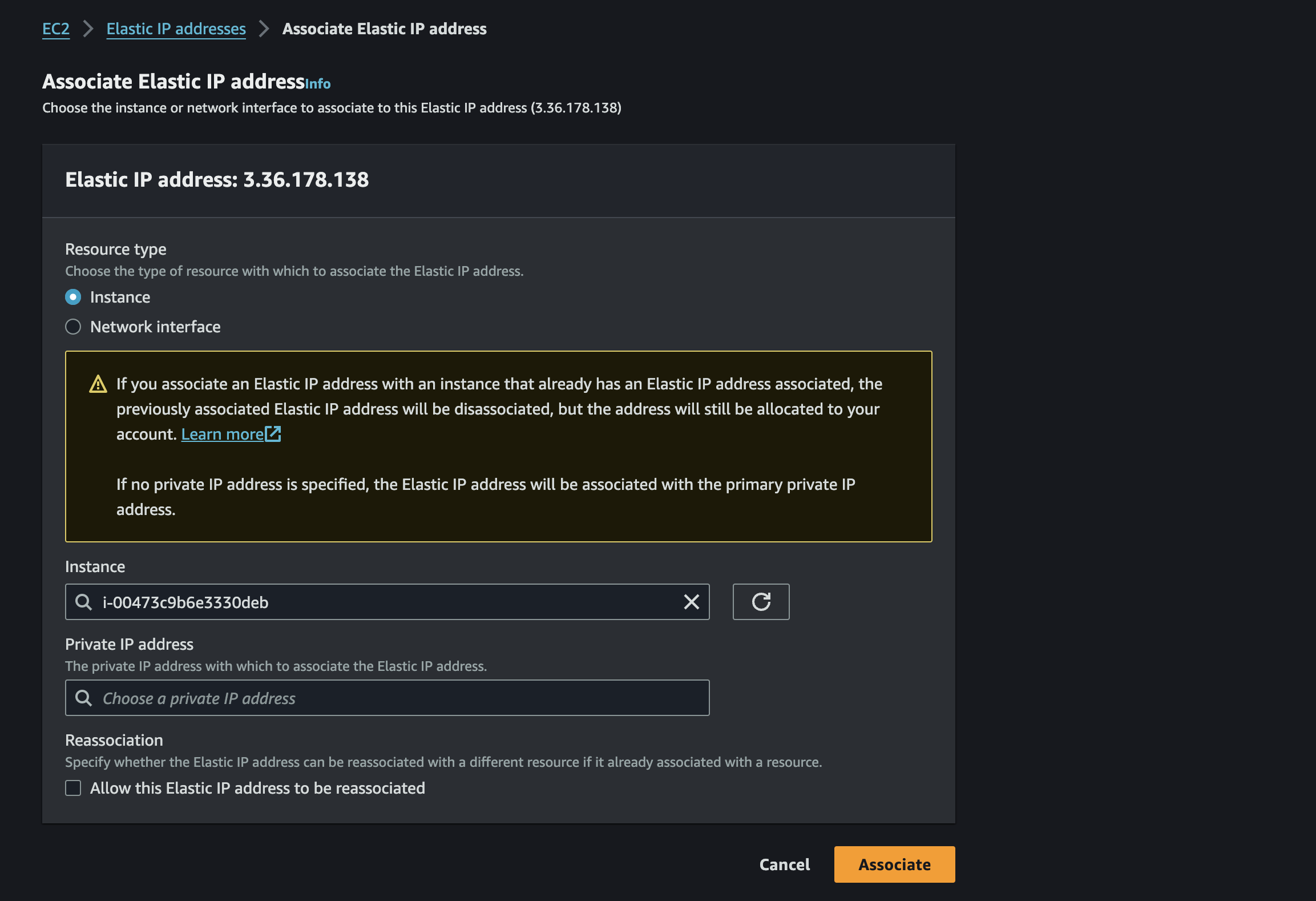The width and height of the screenshot is (1316, 901).
Task: Enable Allow this Elastic IP to be reassociated
Action: coord(73,788)
